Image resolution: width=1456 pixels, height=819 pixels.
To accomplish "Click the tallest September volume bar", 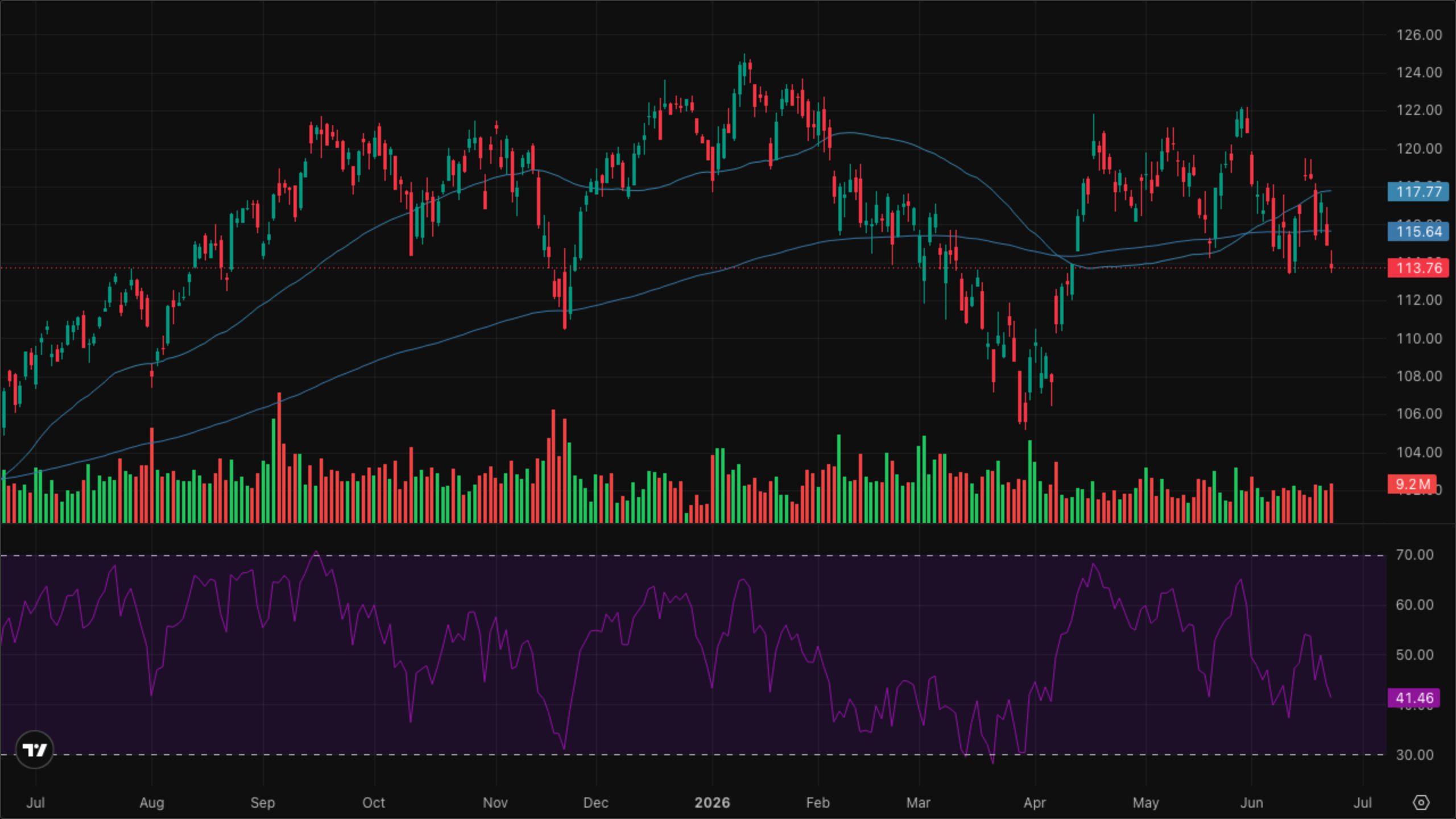I will coord(279,457).
